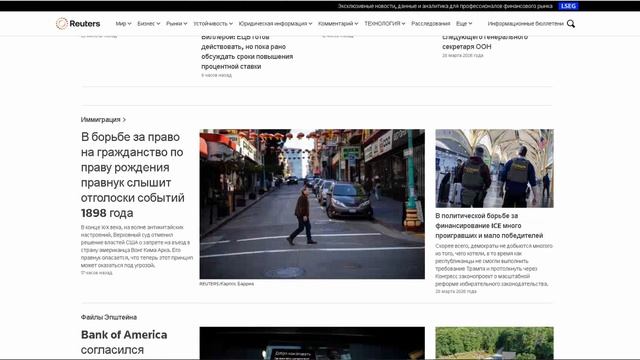
Task: Expand the Юридическая информация menu
Action: (275, 24)
